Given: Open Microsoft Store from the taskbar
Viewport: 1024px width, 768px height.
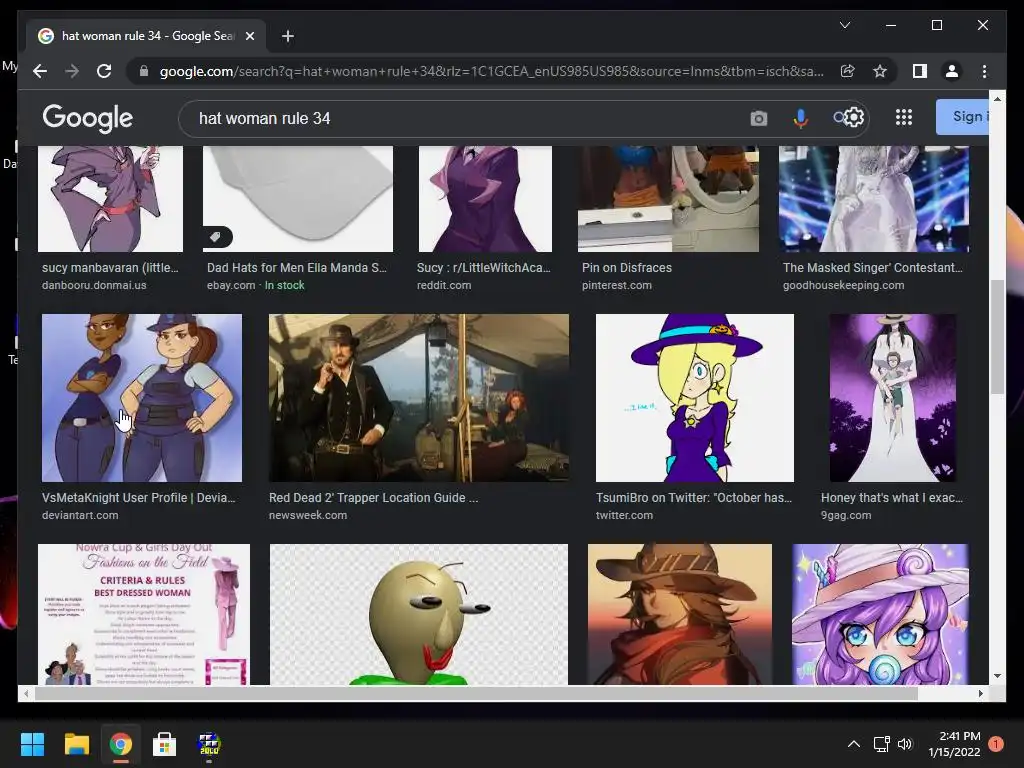Looking at the screenshot, I should click(x=165, y=744).
